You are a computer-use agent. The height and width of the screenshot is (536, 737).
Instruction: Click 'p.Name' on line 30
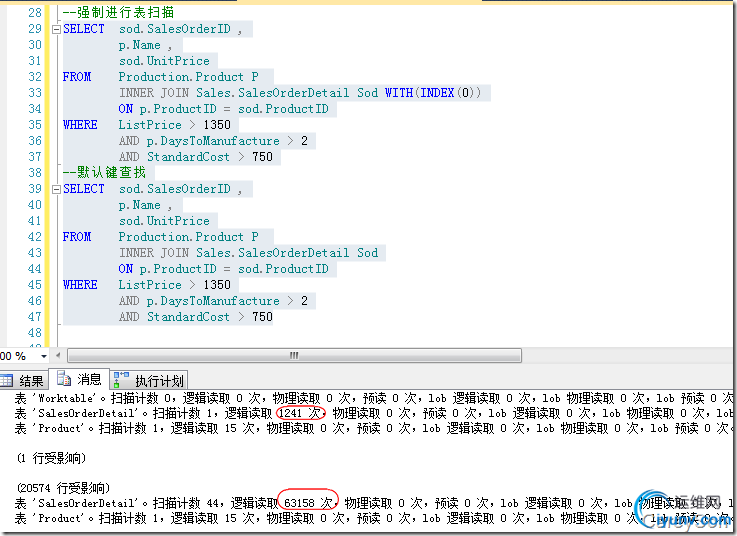(140, 45)
